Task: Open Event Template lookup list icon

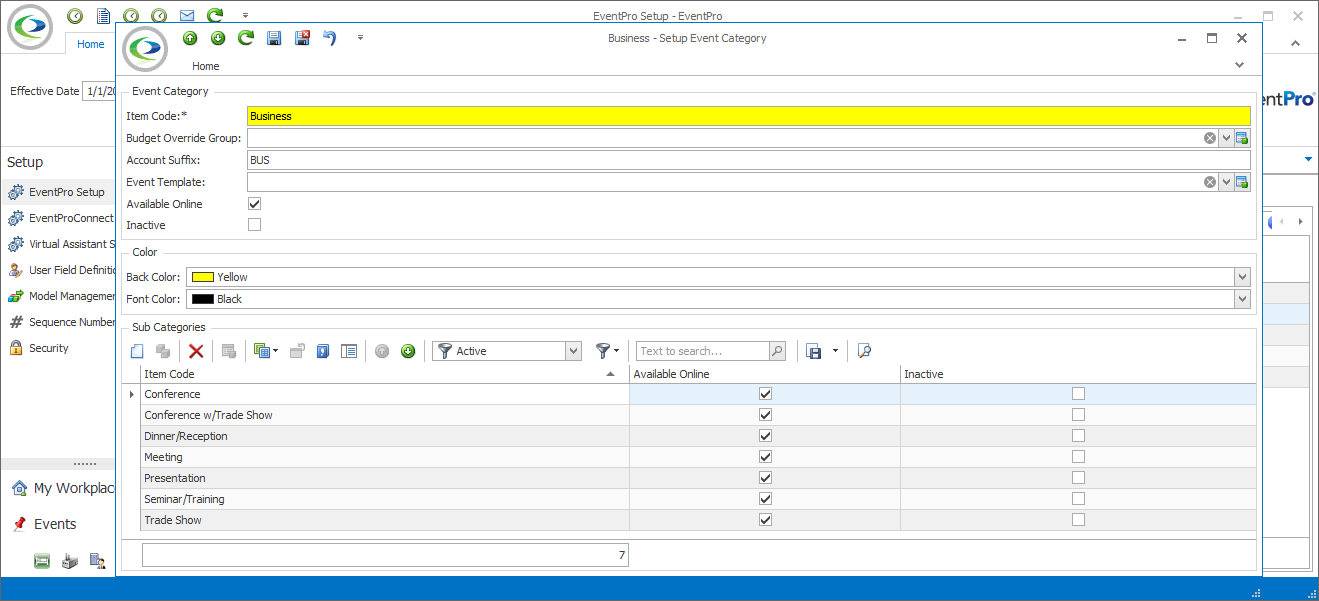Action: [1242, 182]
